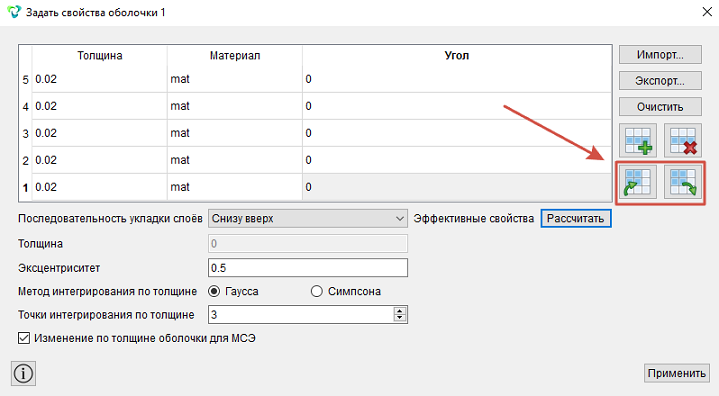Open the Снизу вверх layer sequence dropdown

[308, 219]
